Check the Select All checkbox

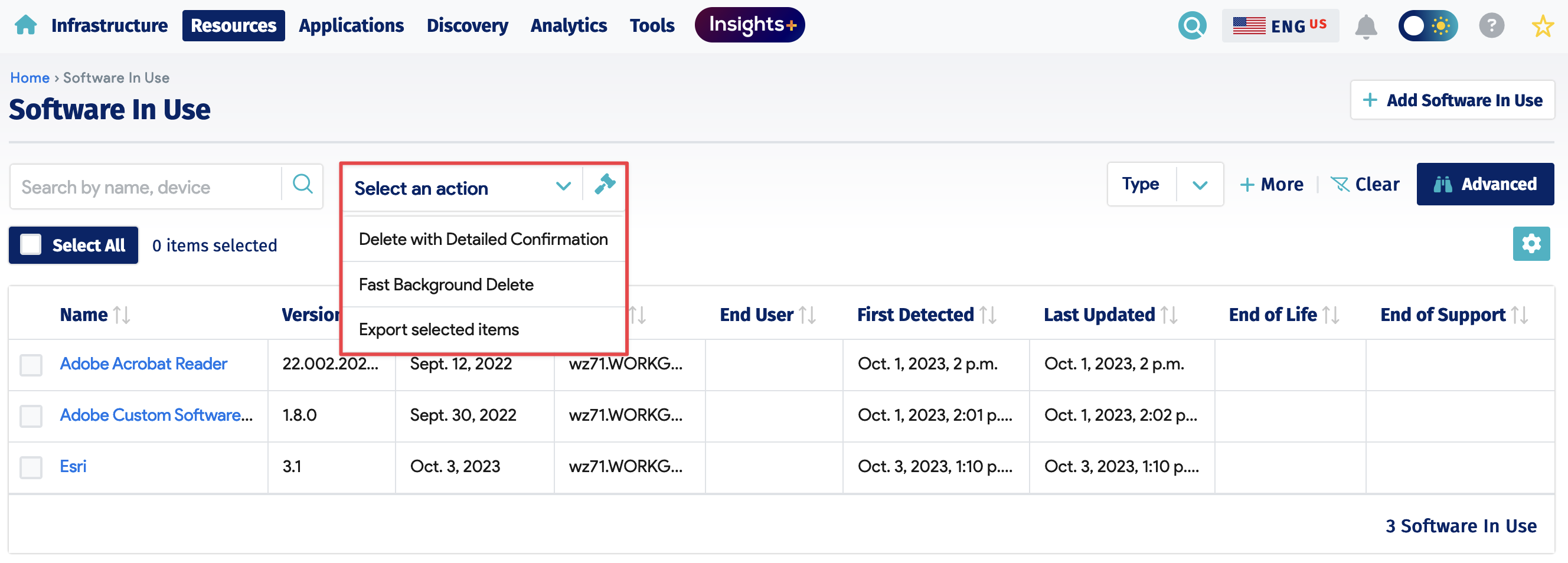(31, 245)
